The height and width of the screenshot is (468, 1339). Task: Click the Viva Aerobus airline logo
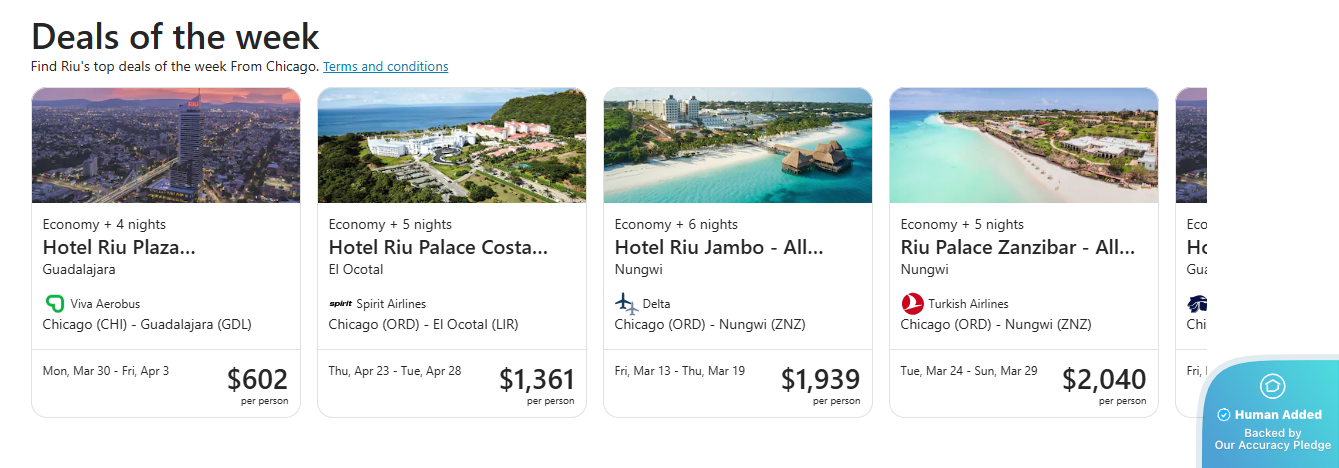coord(54,303)
